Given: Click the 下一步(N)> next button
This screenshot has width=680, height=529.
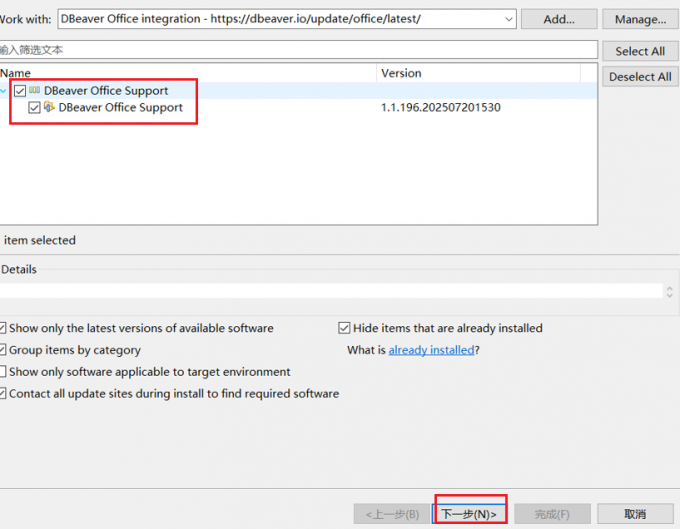Looking at the screenshot, I should [x=469, y=514].
